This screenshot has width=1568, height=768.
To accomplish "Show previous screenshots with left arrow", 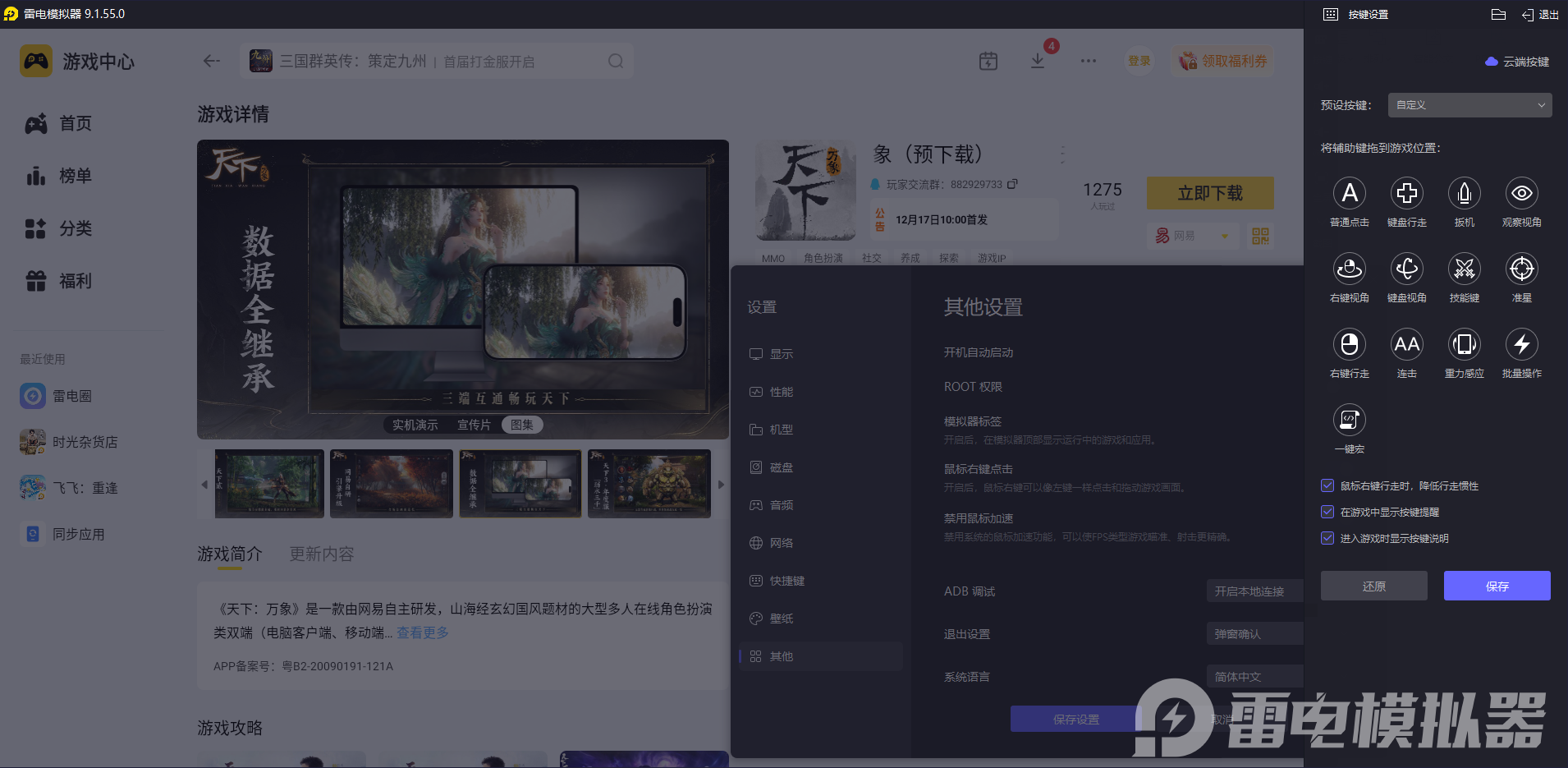I will coord(204,485).
